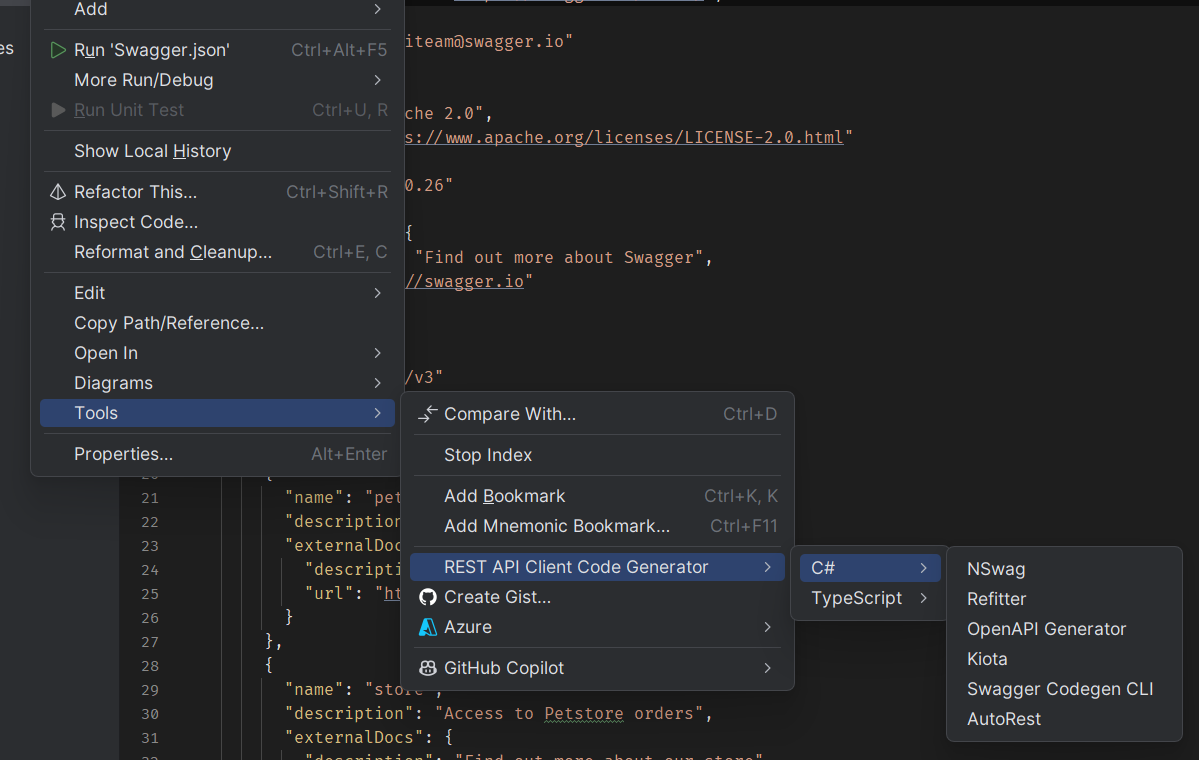Click the highlighted Tools menu entry

coord(218,413)
